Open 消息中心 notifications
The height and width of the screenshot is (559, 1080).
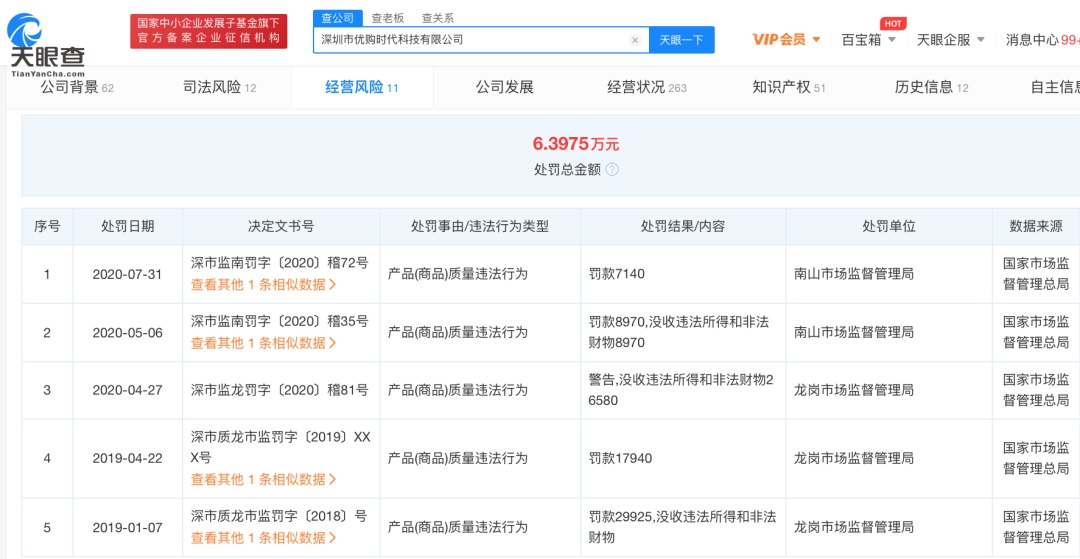tap(1042, 39)
